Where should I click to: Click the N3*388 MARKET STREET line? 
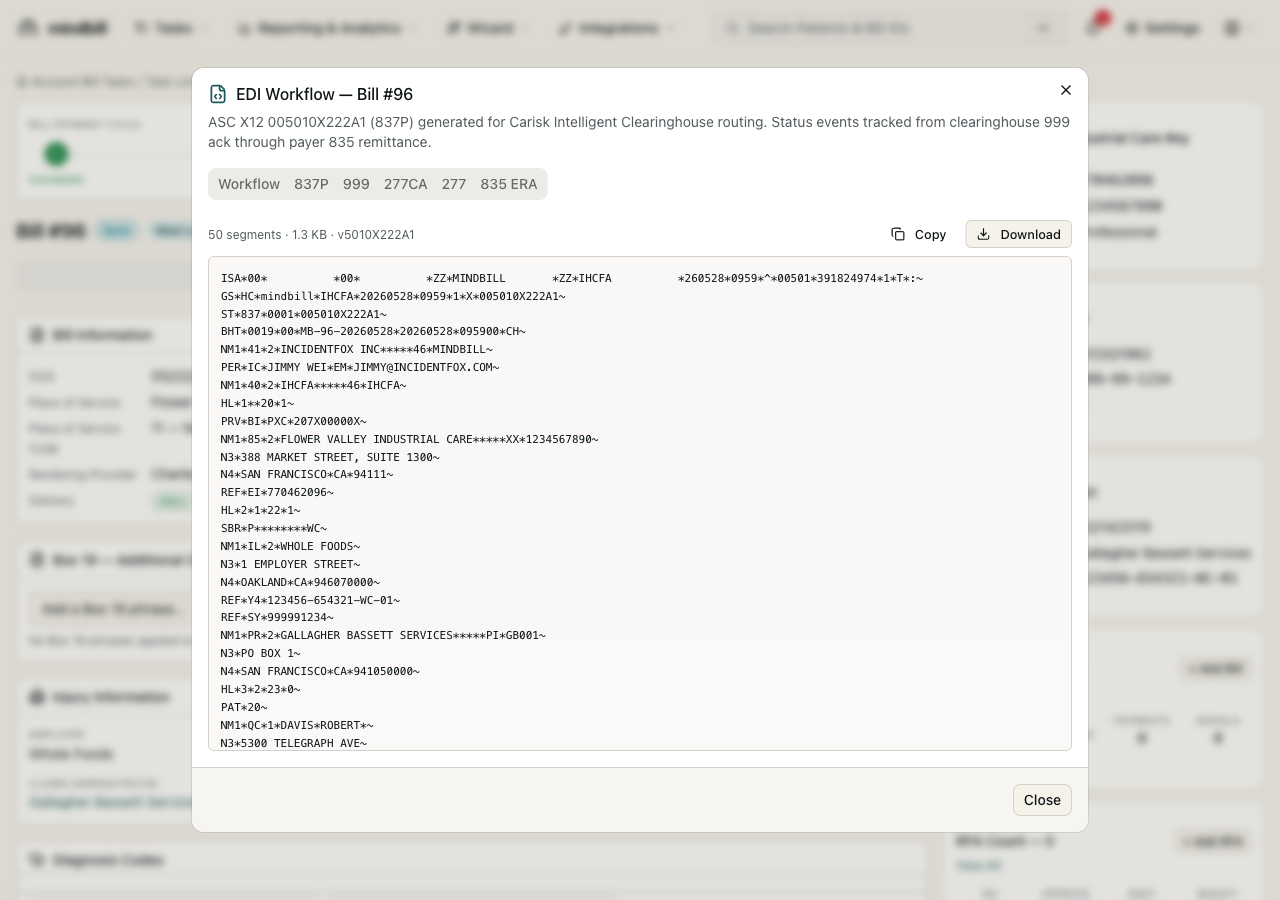pyautogui.click(x=330, y=457)
